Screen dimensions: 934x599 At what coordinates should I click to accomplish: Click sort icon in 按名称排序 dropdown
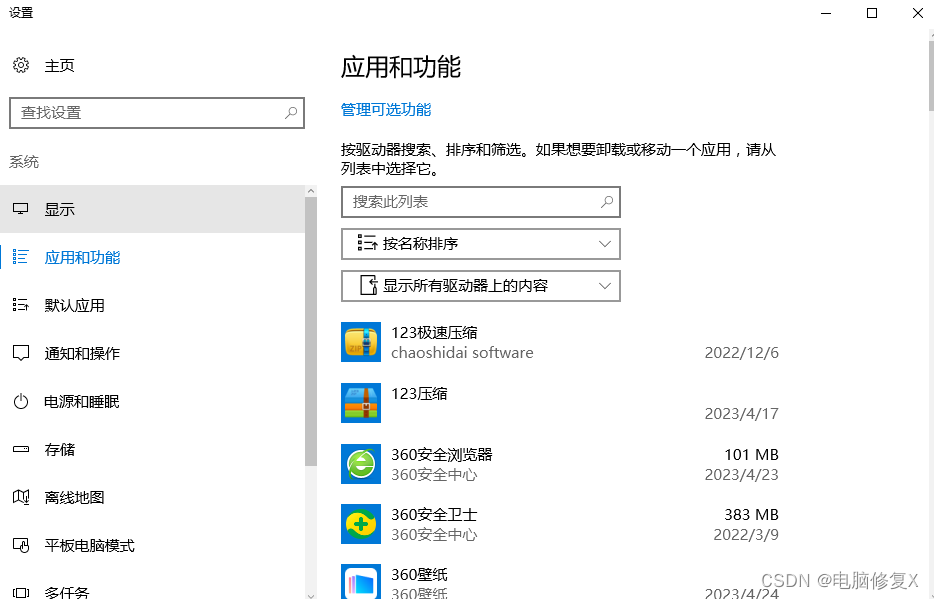(367, 243)
